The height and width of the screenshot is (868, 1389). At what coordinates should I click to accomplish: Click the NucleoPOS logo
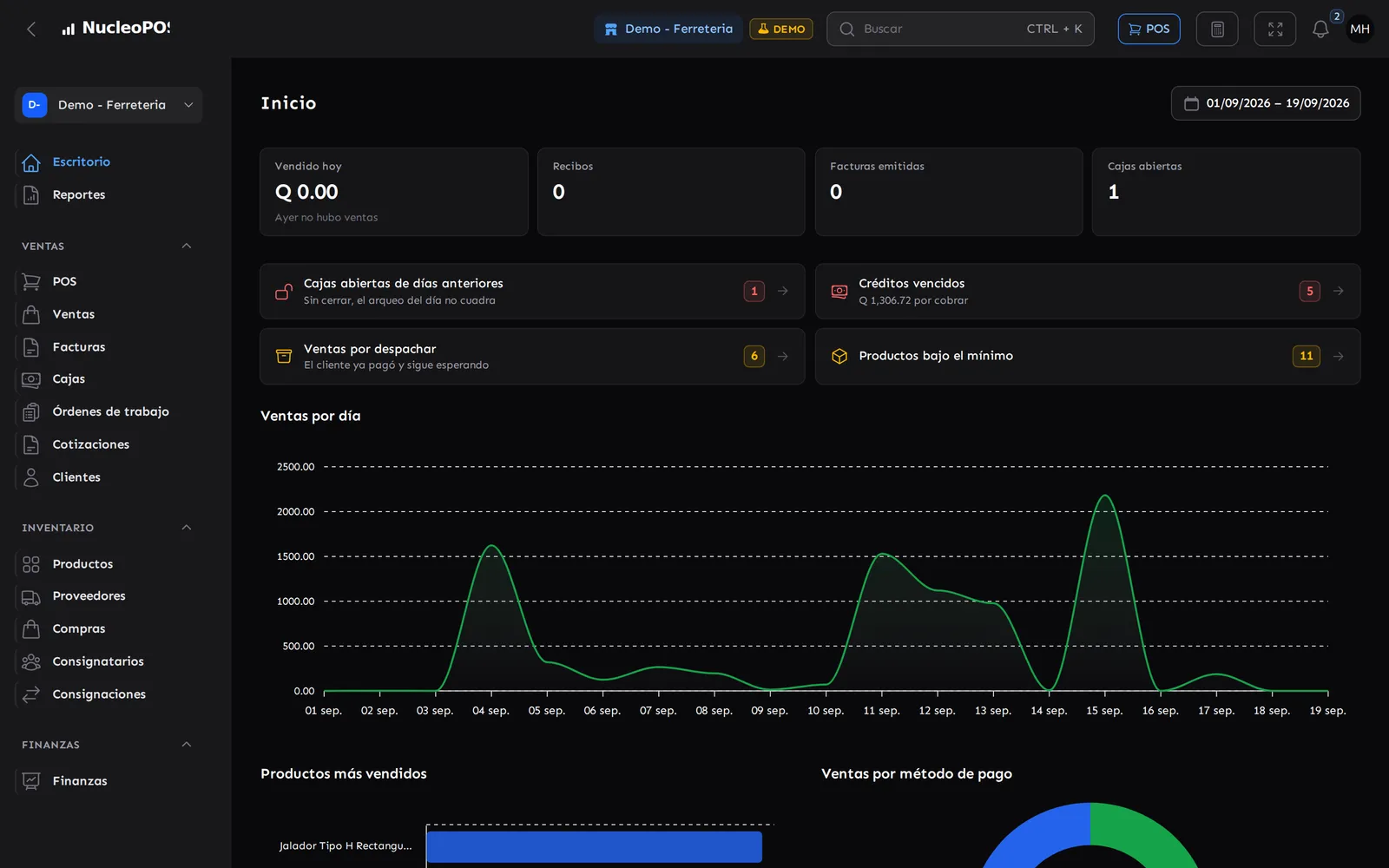[116, 28]
